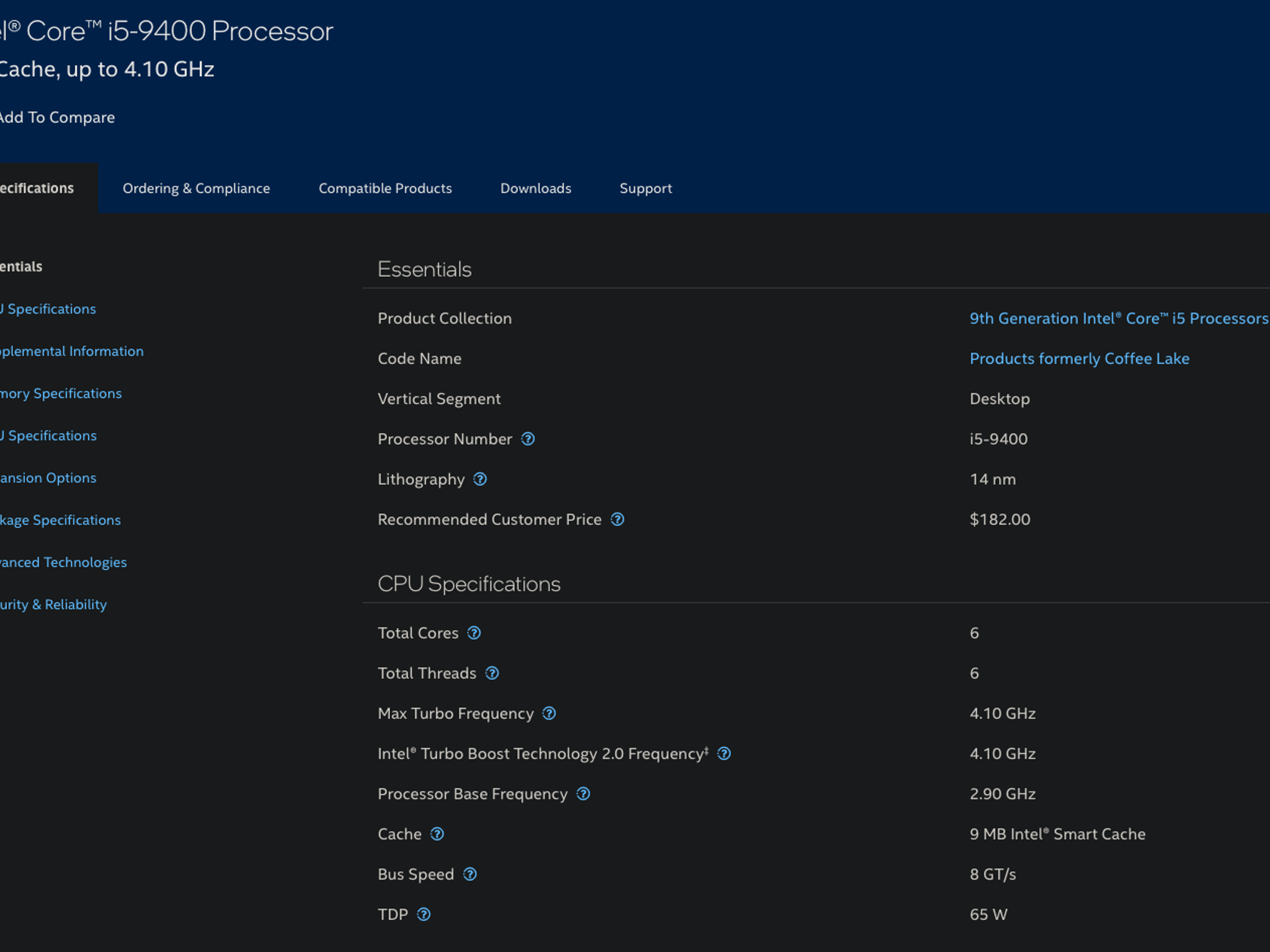Open Turbo Boost Technology 2.0 Frequency info icon
Image resolution: width=1270 pixels, height=952 pixels.
pos(724,754)
